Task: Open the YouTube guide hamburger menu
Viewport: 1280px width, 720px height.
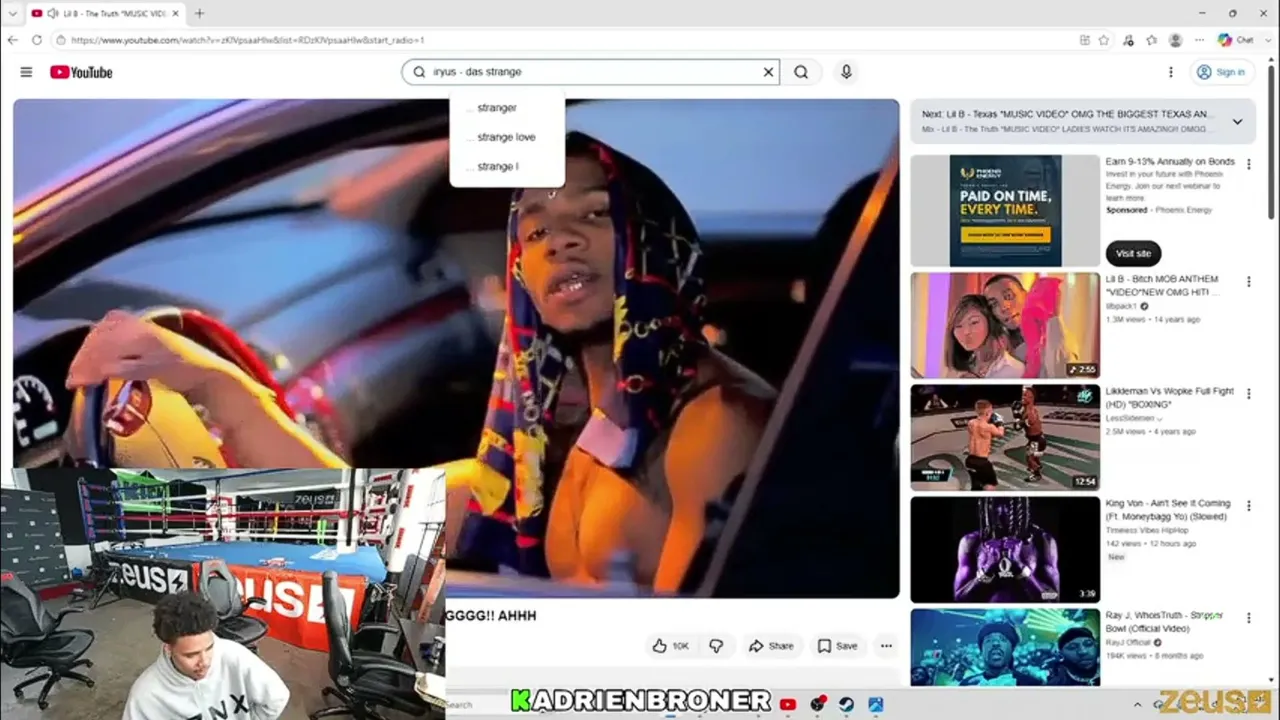Action: 26,72
